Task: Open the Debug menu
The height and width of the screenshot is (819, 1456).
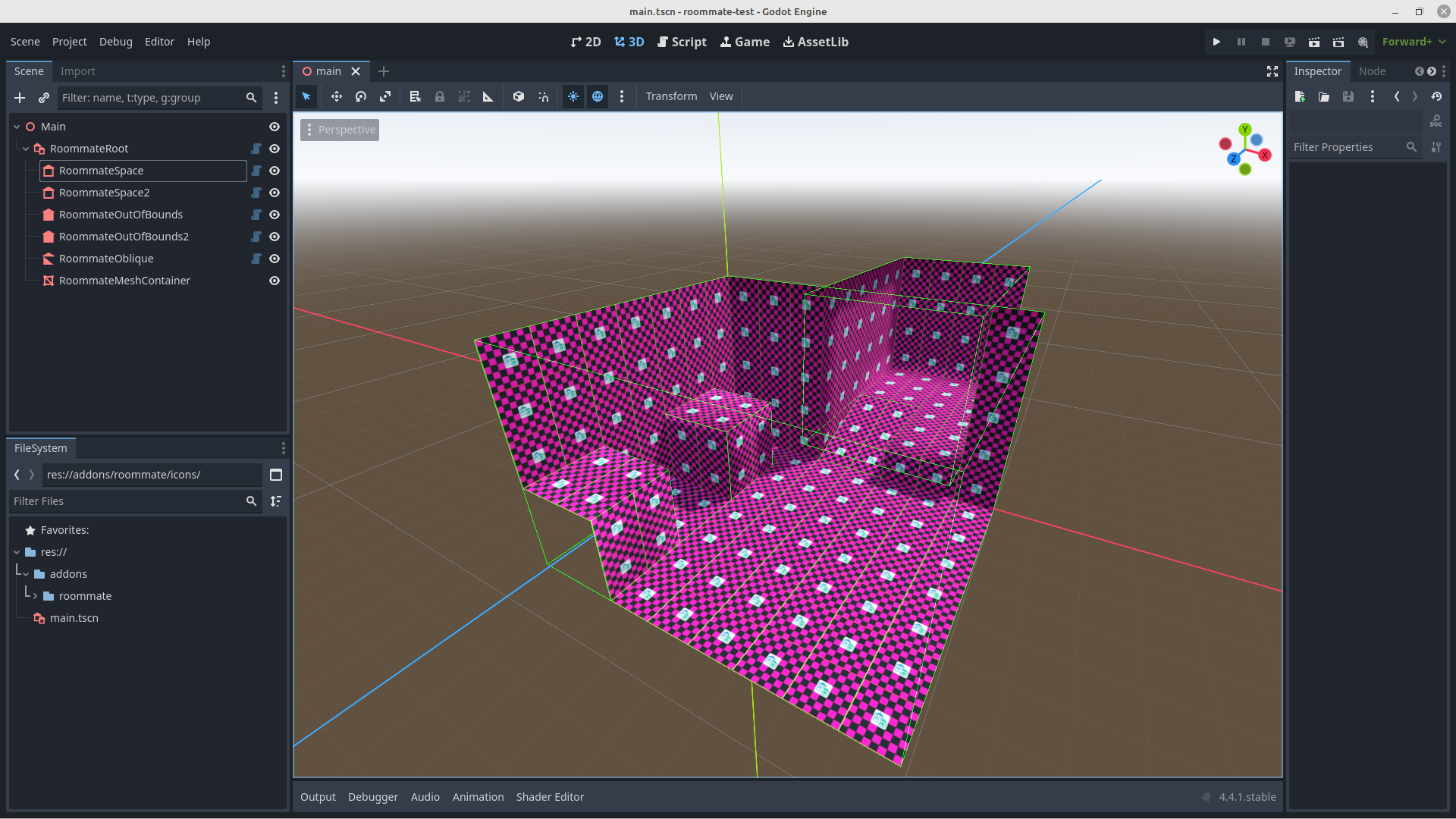Action: coord(115,42)
